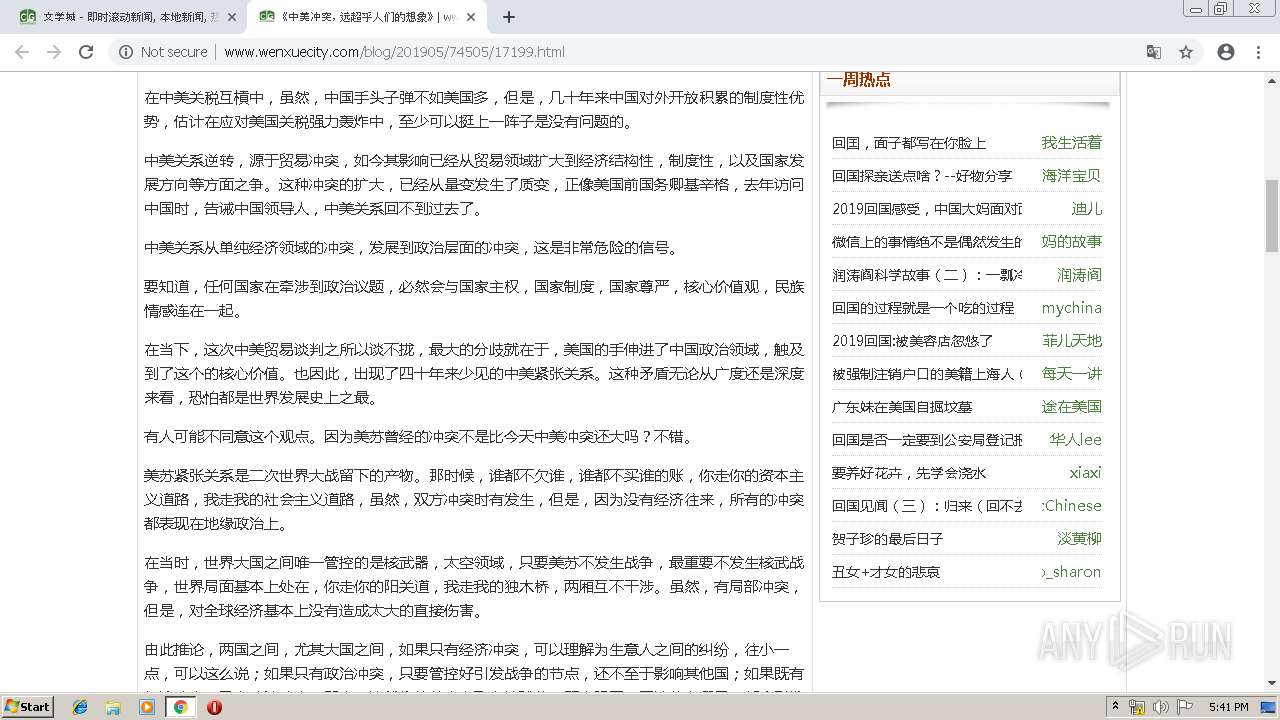Open hot article 润涛阎科学故事（二）
Screen dimensions: 1280x720
(927, 275)
